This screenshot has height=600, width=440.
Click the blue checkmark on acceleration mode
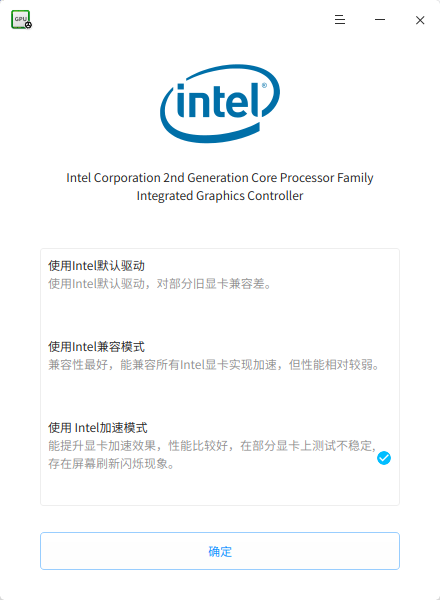coord(384,458)
